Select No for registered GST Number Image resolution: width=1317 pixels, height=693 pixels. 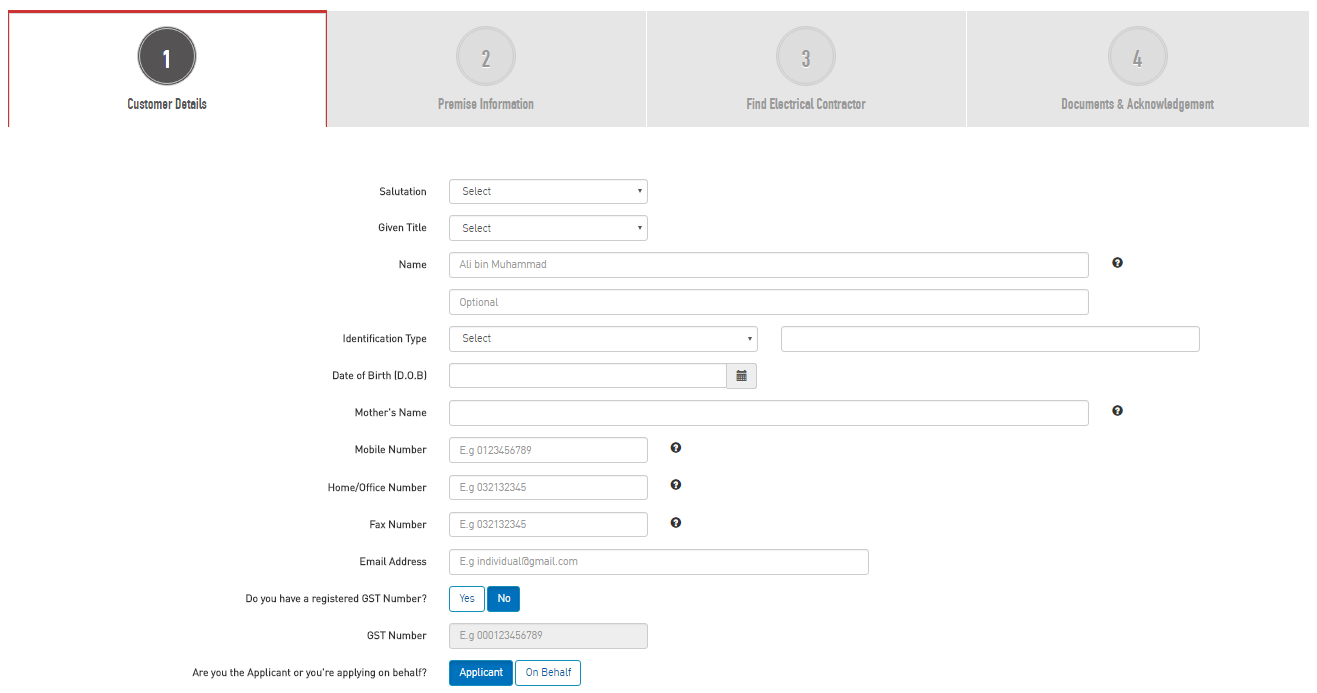(504, 599)
